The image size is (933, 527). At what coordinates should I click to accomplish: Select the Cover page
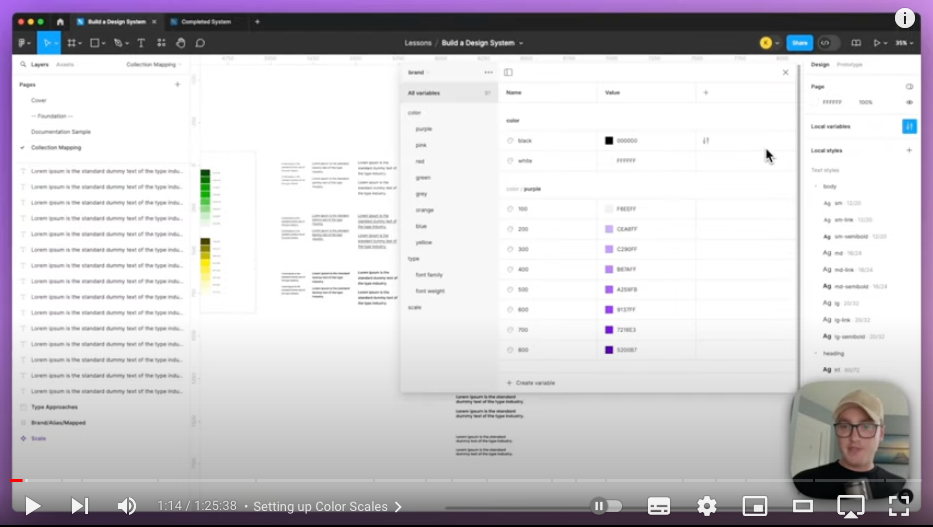click(39, 101)
